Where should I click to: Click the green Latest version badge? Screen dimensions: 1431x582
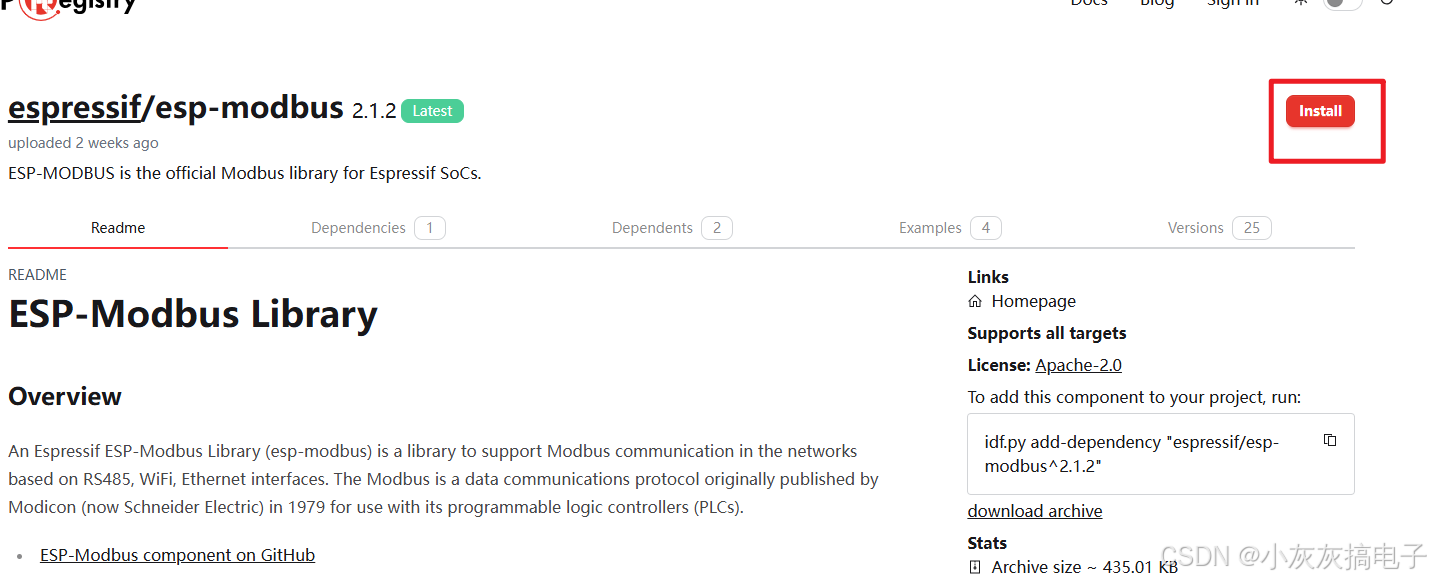[x=433, y=111]
